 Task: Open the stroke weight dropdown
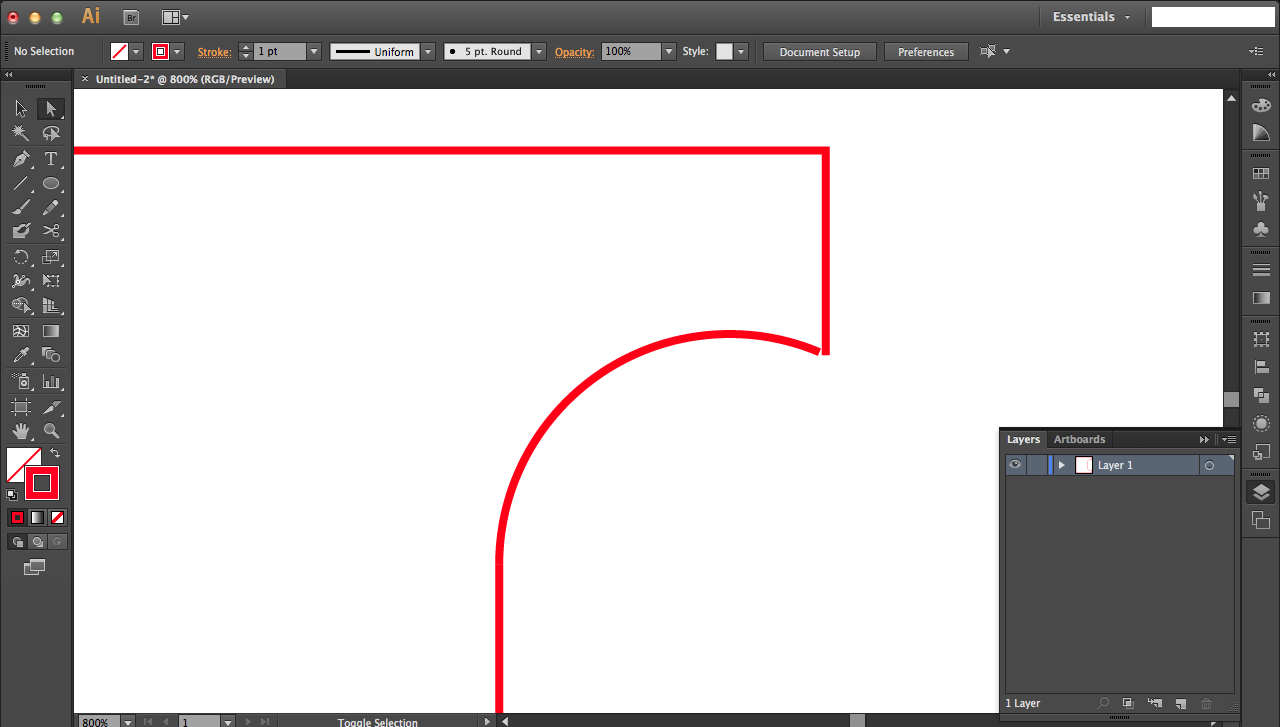(x=314, y=52)
